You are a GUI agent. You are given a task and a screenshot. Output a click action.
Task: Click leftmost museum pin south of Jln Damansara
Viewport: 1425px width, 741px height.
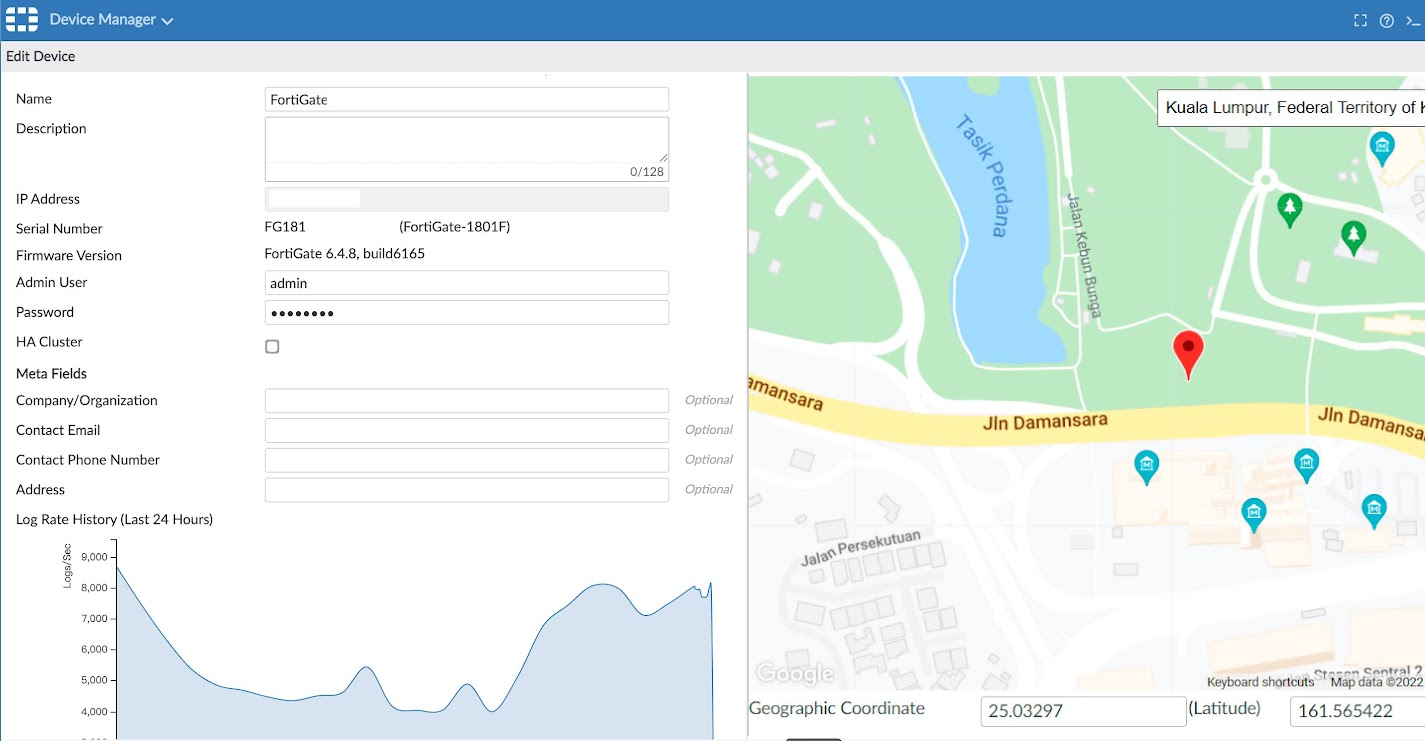tap(1146, 467)
